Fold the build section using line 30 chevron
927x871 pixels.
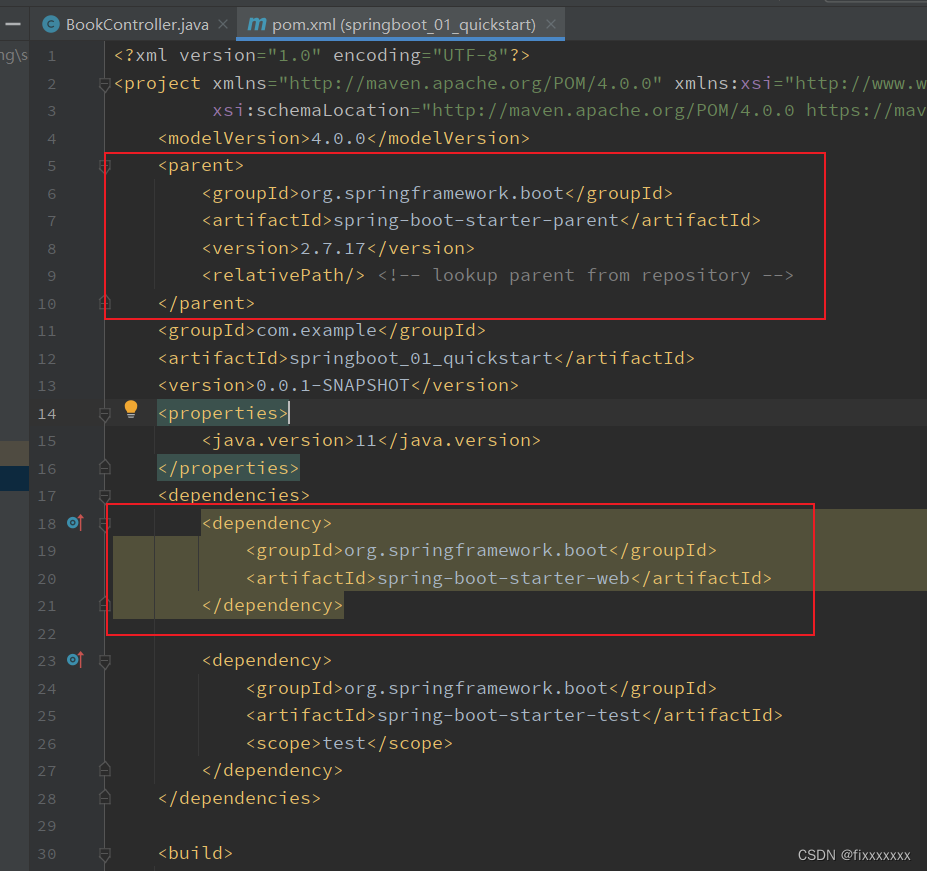coord(104,853)
